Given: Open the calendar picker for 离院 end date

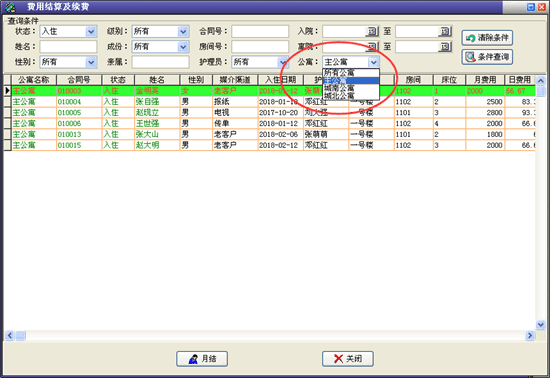Looking at the screenshot, I should [445, 47].
